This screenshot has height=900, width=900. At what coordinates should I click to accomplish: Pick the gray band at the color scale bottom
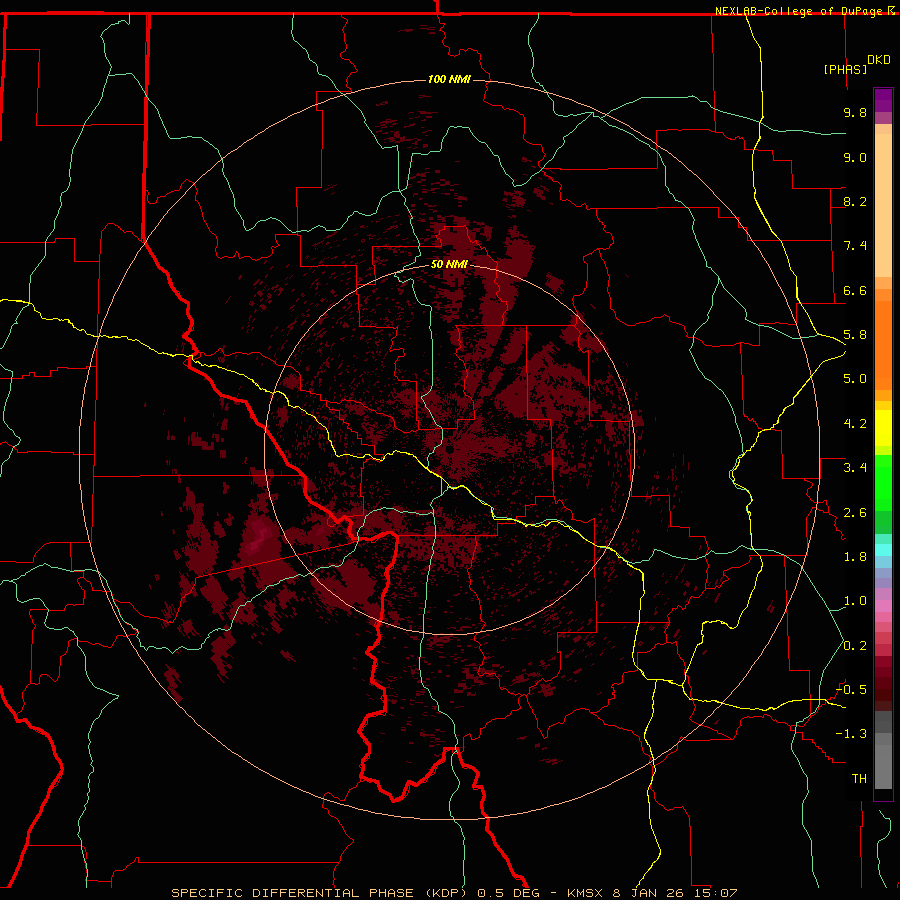pyautogui.click(x=883, y=766)
